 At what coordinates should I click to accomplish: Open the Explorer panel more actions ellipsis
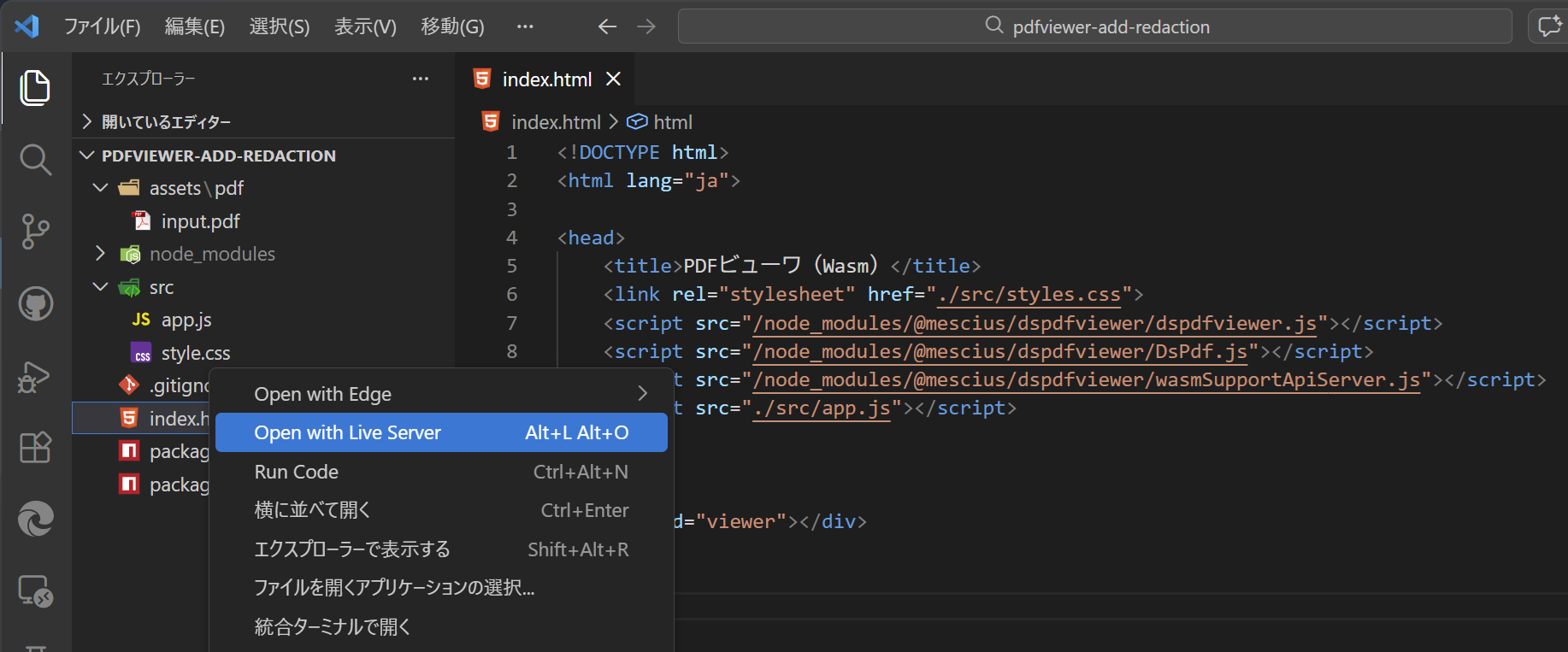(421, 79)
